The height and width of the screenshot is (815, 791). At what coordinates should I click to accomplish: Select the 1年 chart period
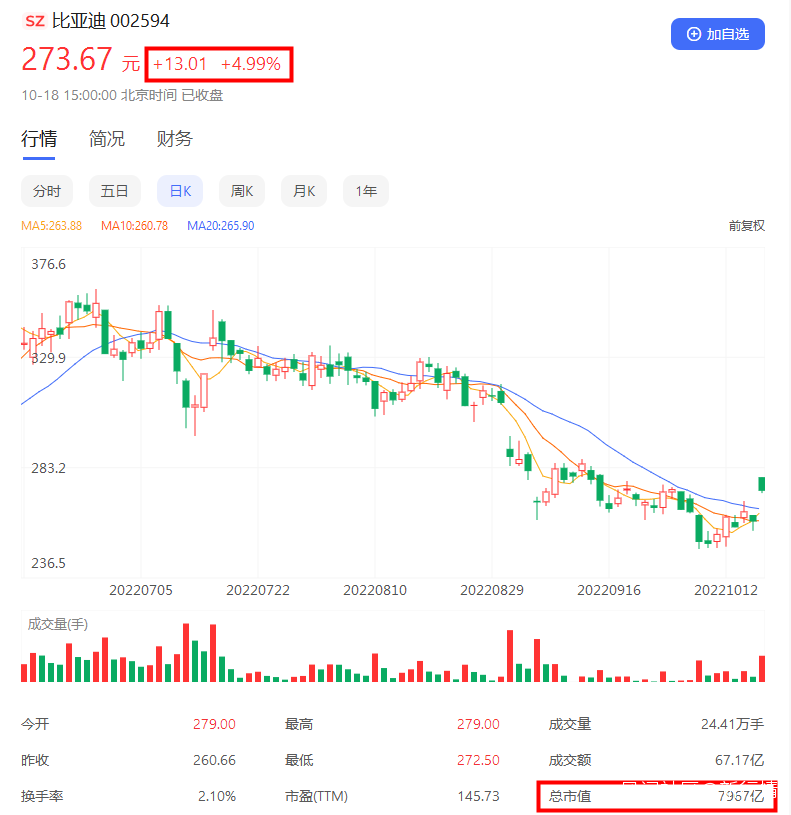click(x=366, y=191)
